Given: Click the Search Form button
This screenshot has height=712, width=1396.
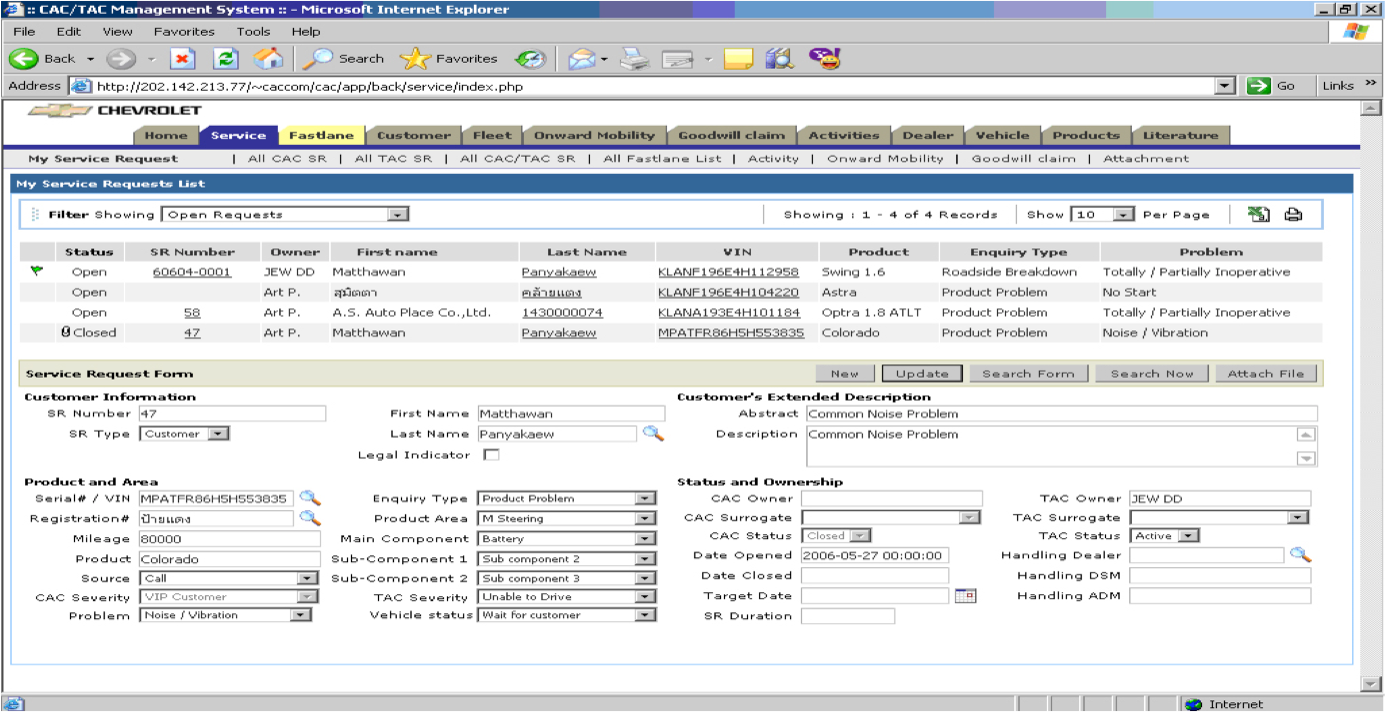Looking at the screenshot, I should (1027, 373).
